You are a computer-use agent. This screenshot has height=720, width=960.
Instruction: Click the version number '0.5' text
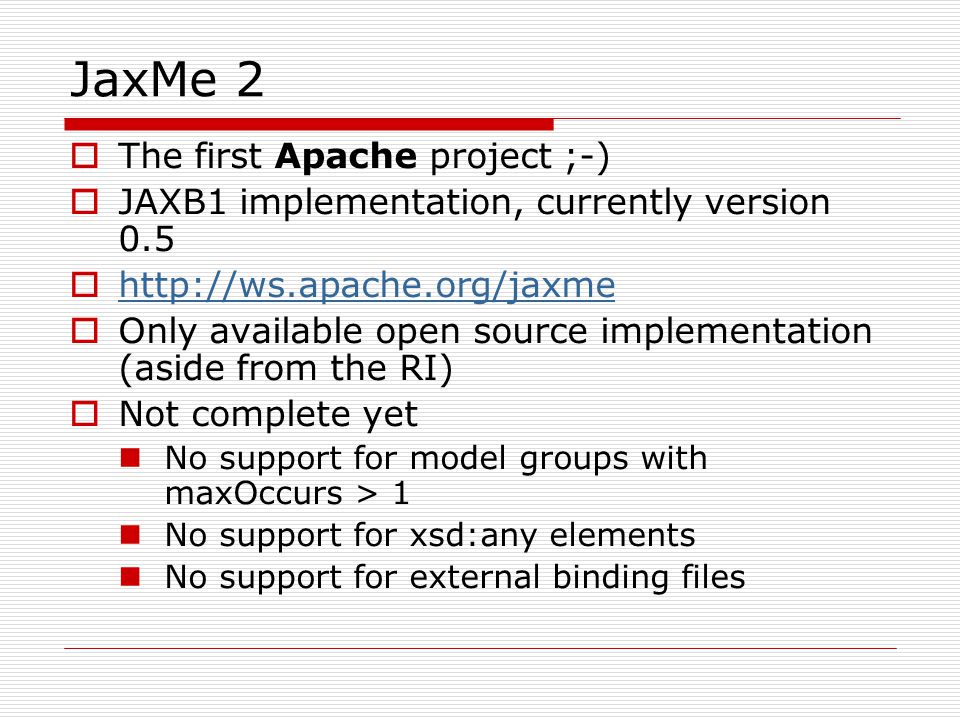147,239
